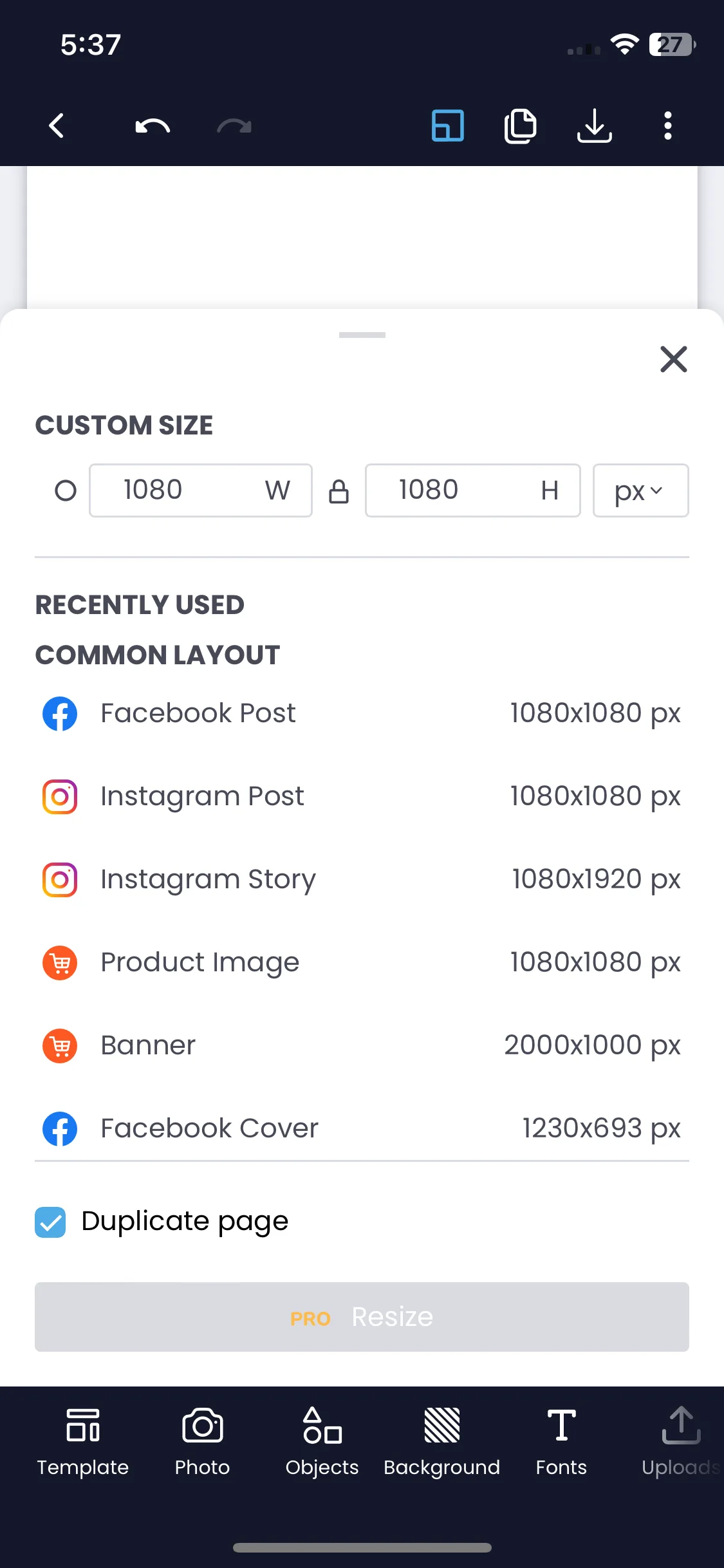Tap the PRO Resize button
The image size is (724, 1568).
[x=362, y=1317]
